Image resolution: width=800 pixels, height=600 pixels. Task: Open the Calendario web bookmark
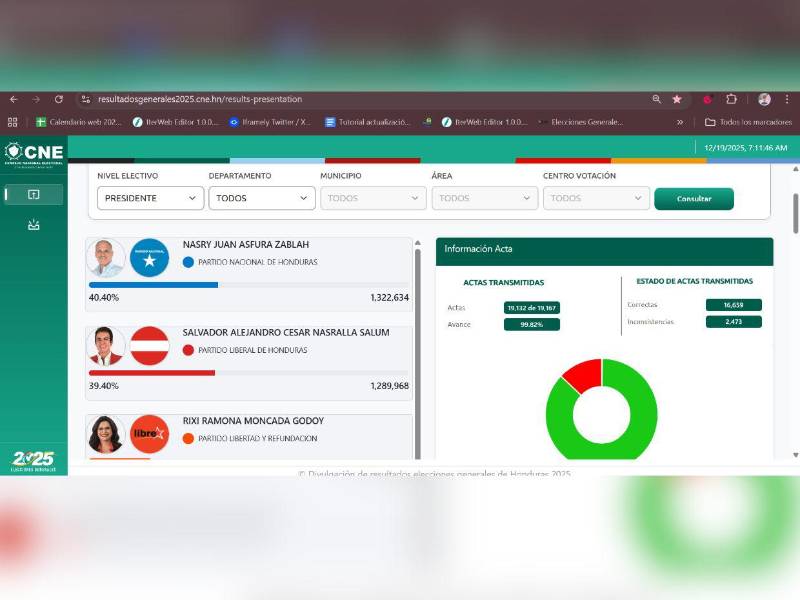79,122
